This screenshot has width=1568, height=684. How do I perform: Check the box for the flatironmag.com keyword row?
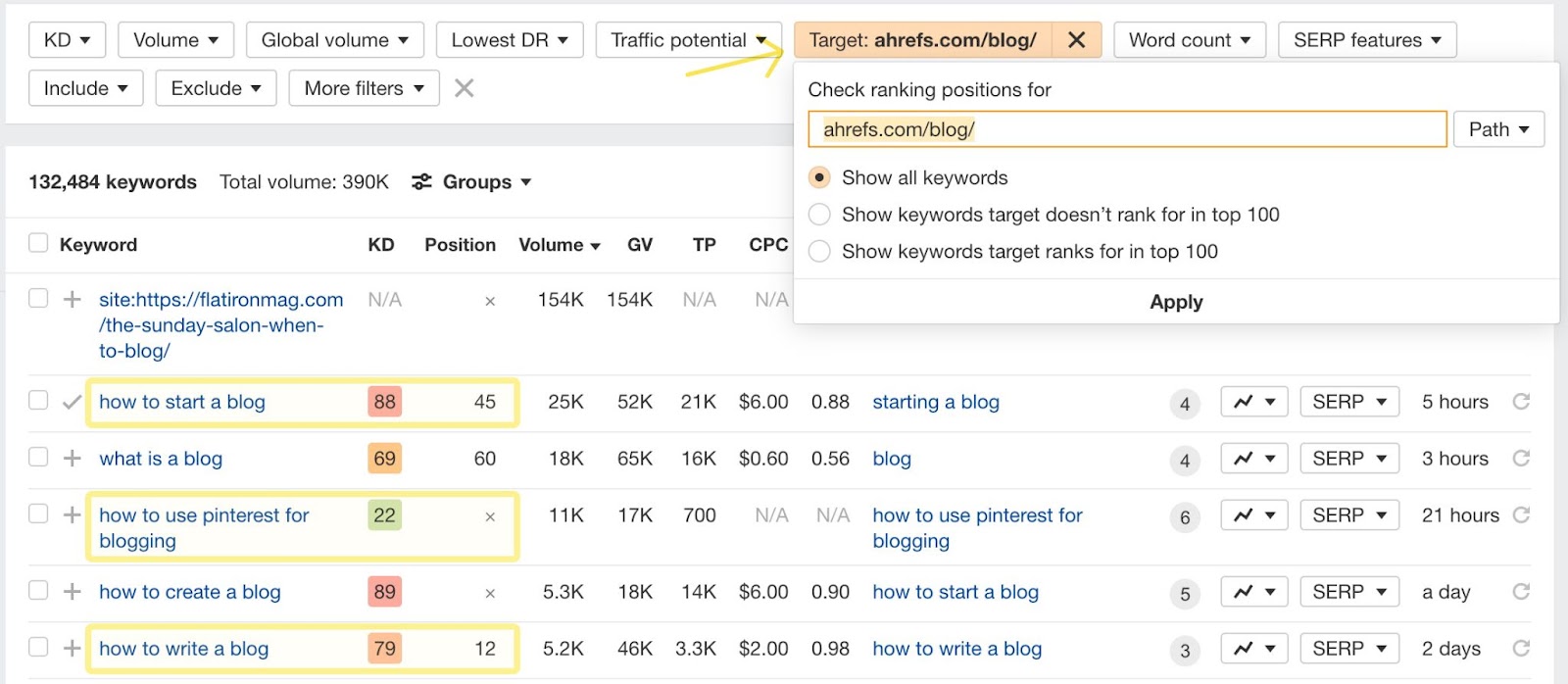point(38,298)
